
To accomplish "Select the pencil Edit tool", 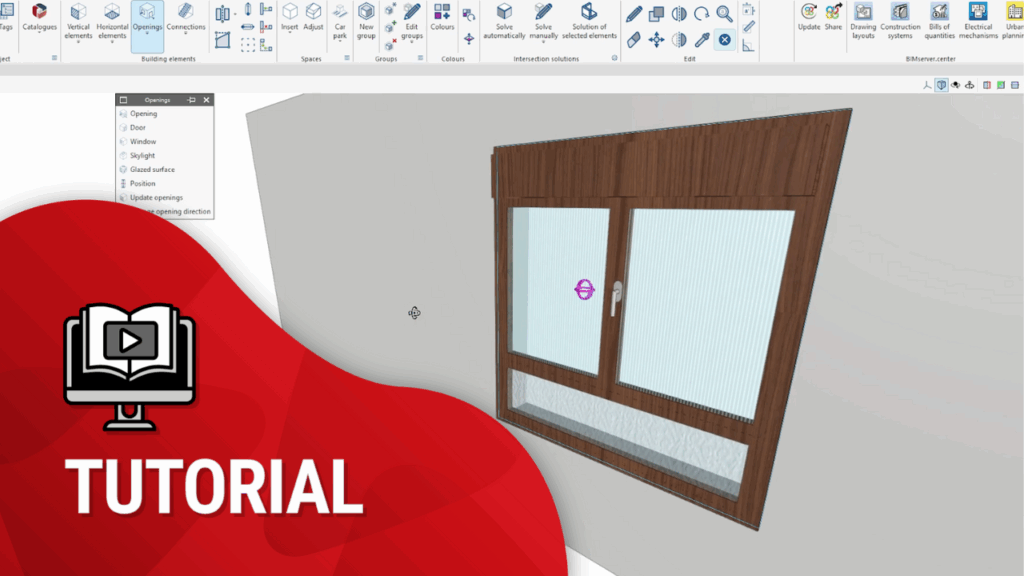I will [x=634, y=14].
